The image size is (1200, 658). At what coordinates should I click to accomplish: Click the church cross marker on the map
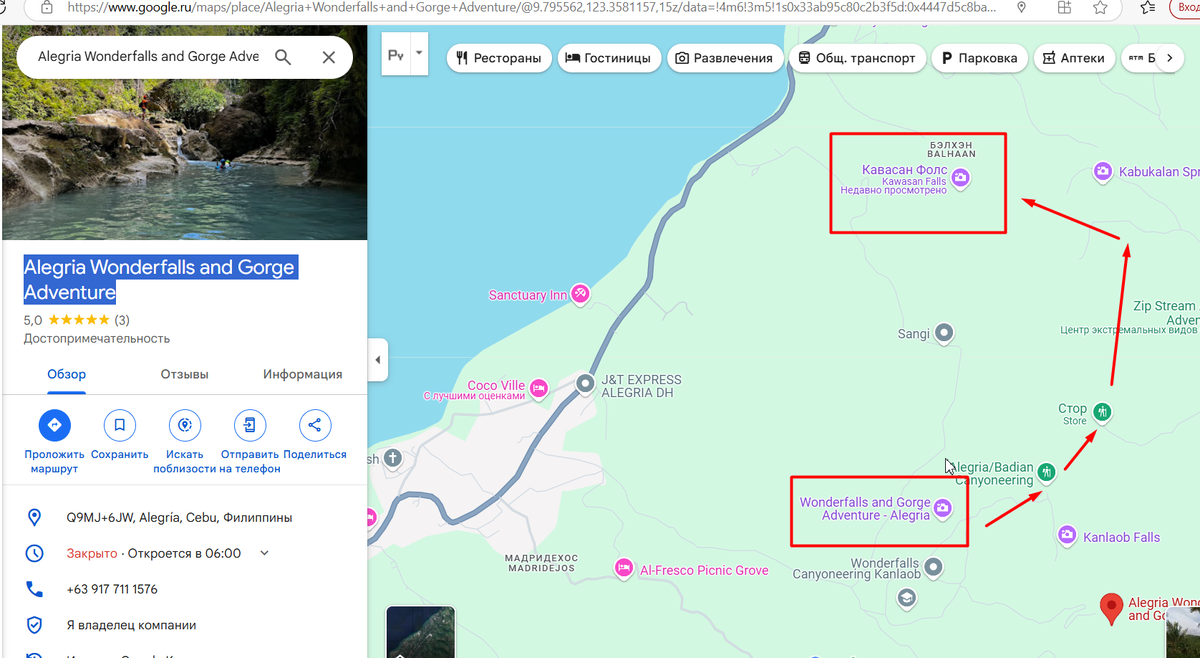click(x=393, y=460)
